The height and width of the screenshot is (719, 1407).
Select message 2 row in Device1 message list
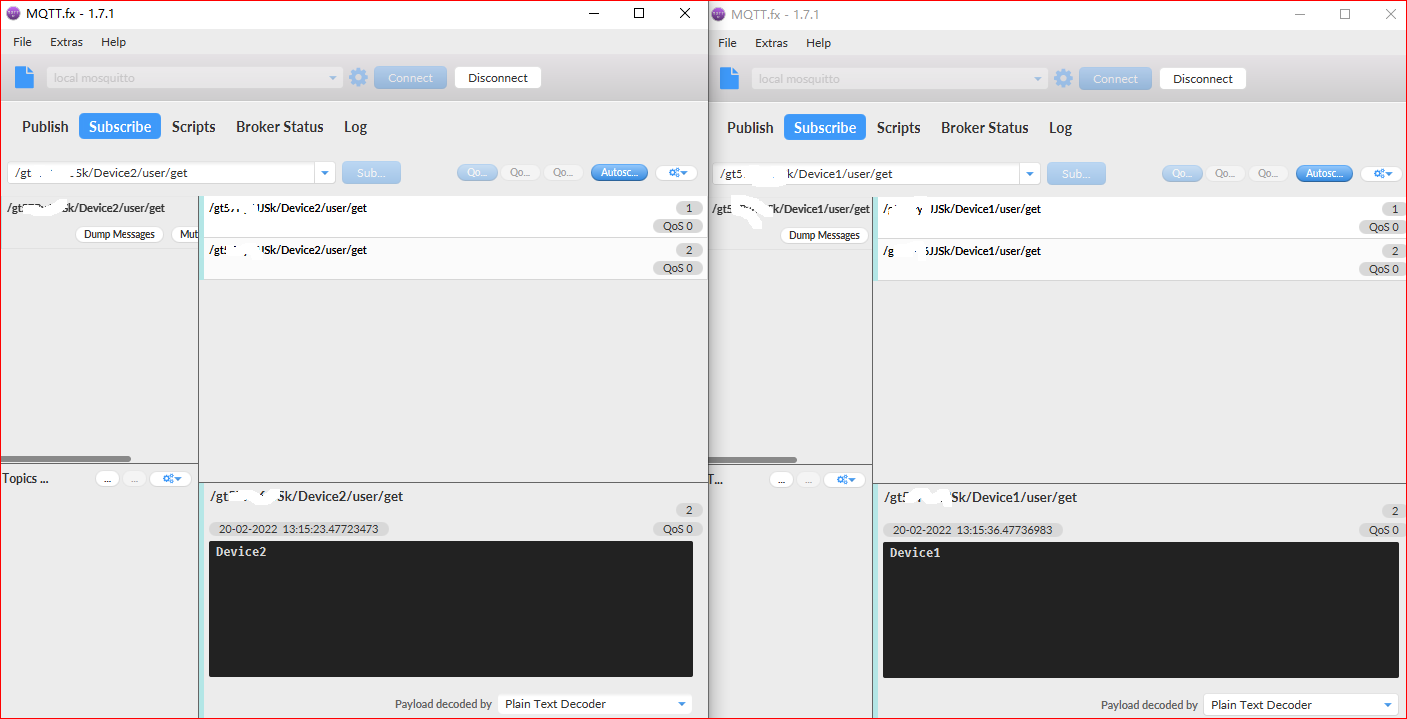point(1141,260)
